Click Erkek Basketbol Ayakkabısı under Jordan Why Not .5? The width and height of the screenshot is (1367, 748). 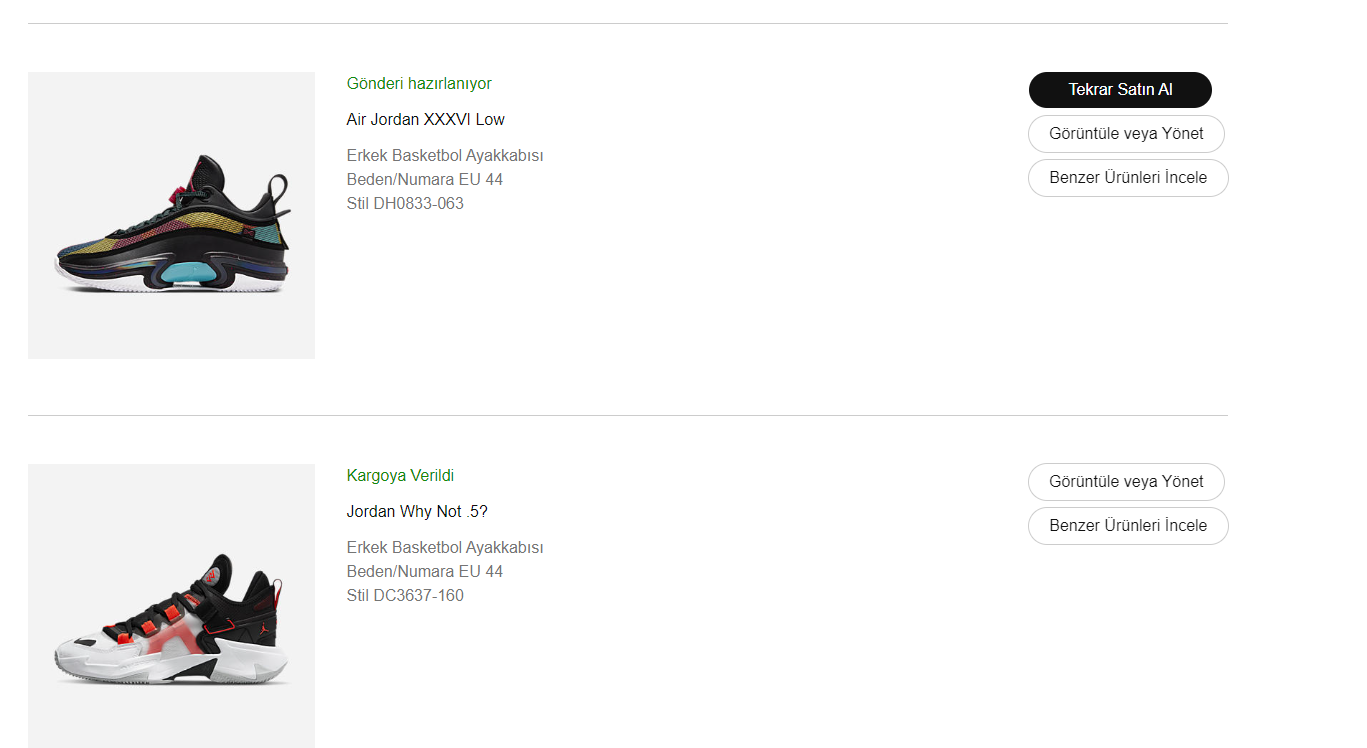tap(445, 548)
